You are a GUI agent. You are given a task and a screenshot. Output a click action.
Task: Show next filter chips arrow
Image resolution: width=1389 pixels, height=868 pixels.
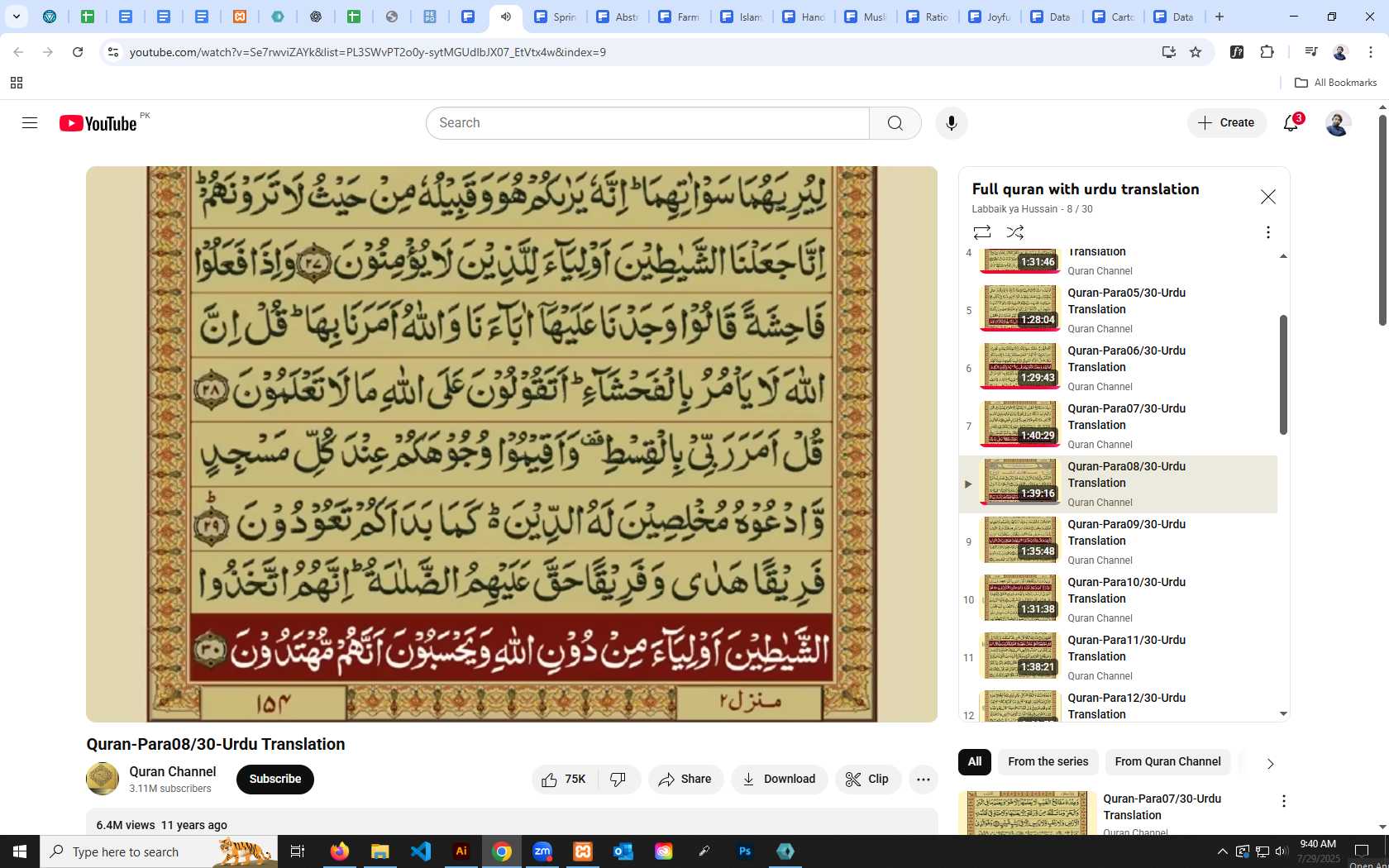[x=1270, y=764]
